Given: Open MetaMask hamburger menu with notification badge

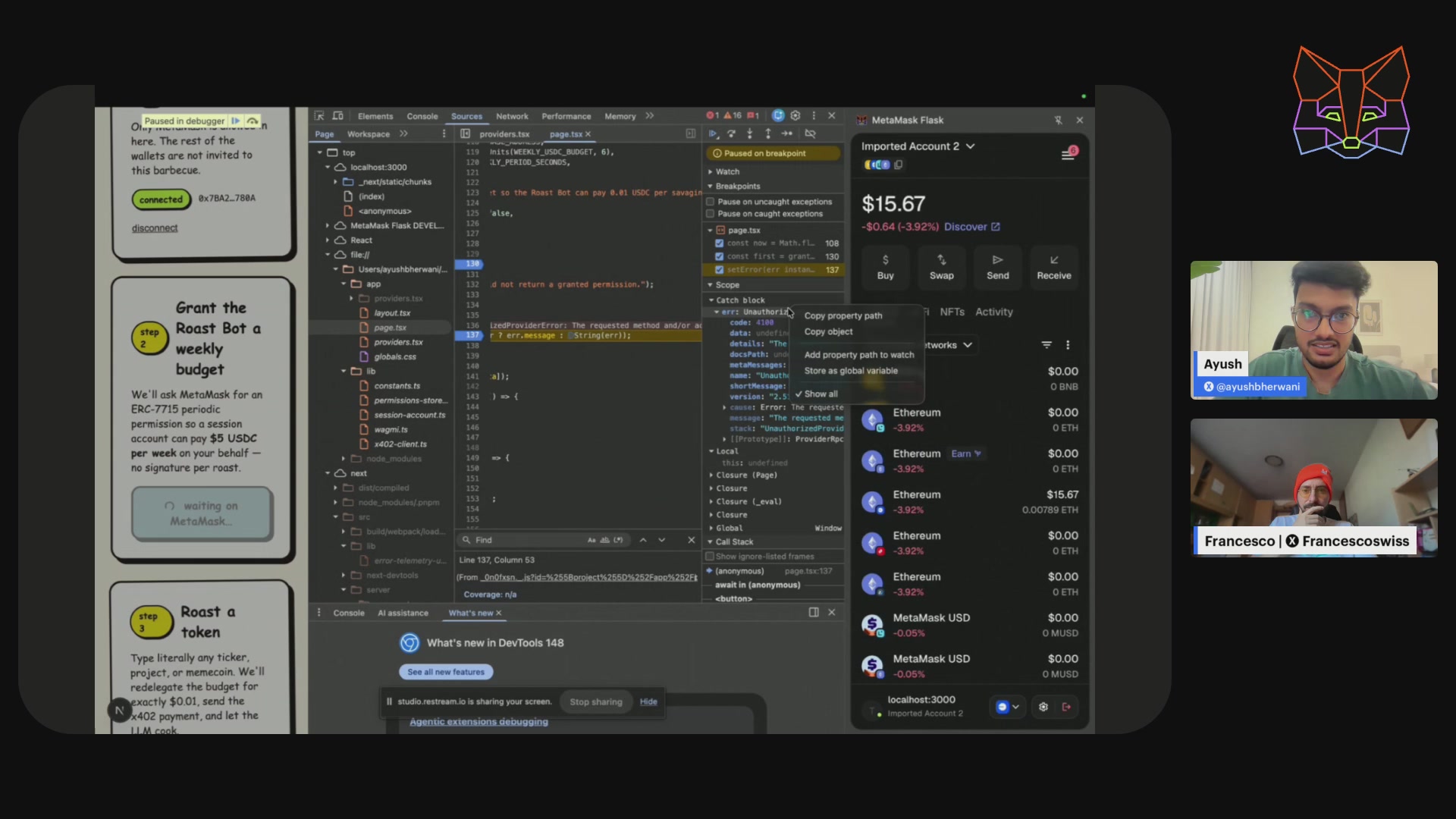Looking at the screenshot, I should 1068,154.
